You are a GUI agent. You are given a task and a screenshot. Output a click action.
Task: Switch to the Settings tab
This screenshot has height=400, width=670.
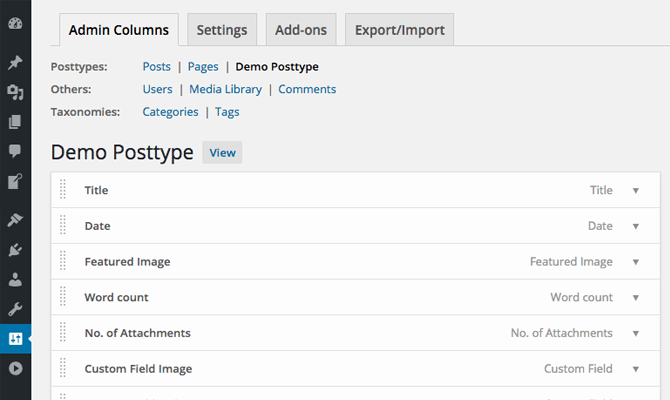click(222, 30)
